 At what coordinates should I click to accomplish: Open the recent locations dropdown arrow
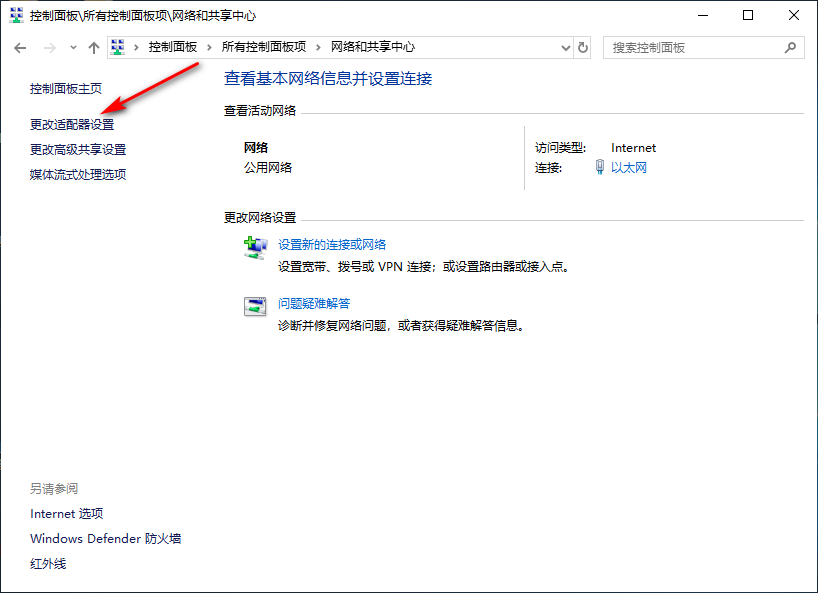coord(72,48)
